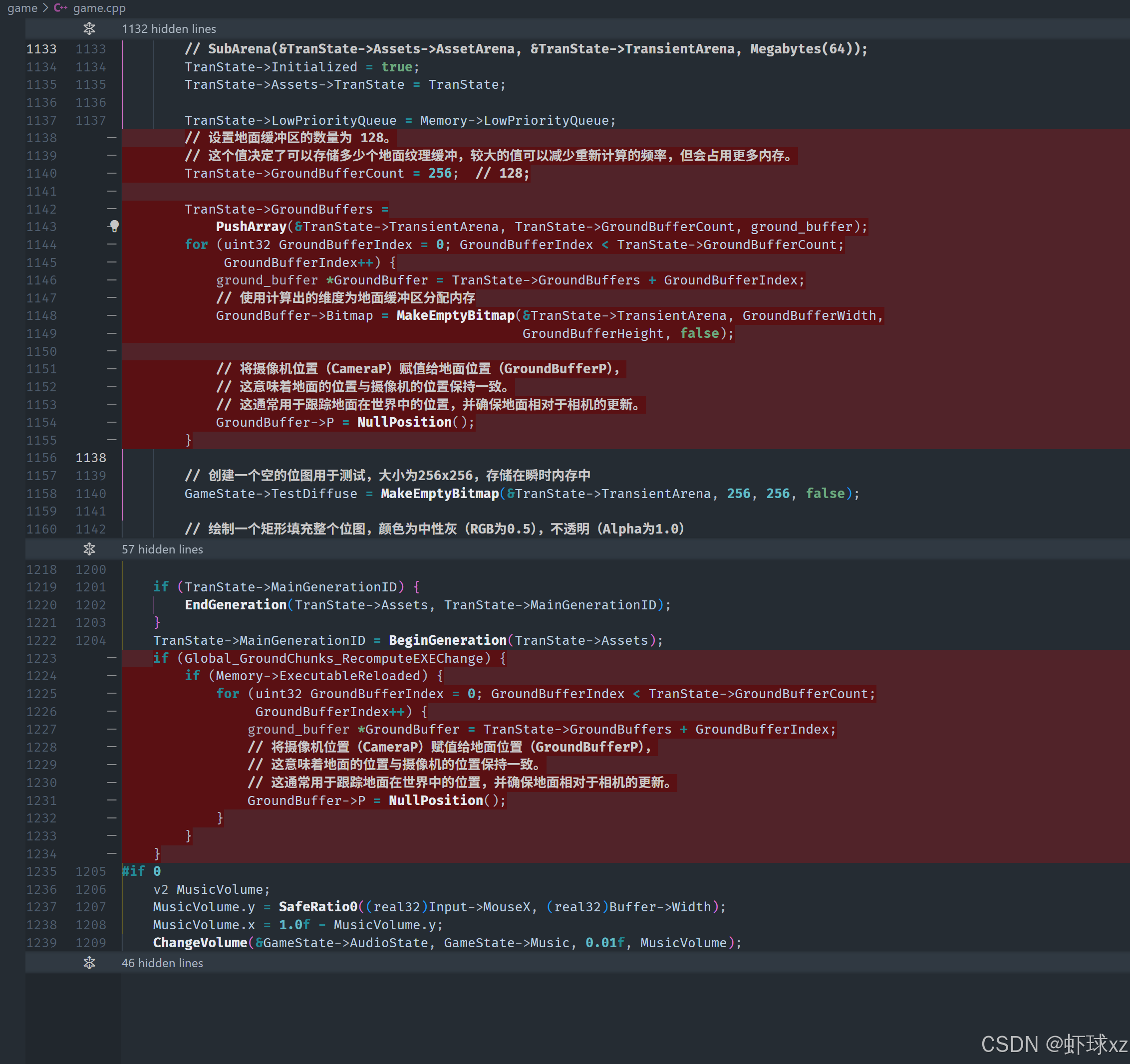The width and height of the screenshot is (1130, 1064).
Task: Click unfold icon beside 1132 hidden lines
Action: point(89,28)
